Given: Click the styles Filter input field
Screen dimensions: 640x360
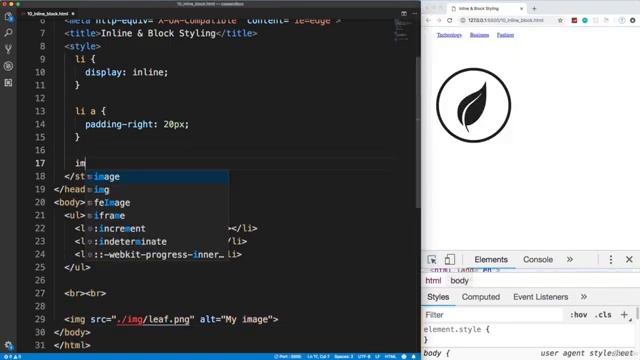Looking at the screenshot, I should click(493, 315).
